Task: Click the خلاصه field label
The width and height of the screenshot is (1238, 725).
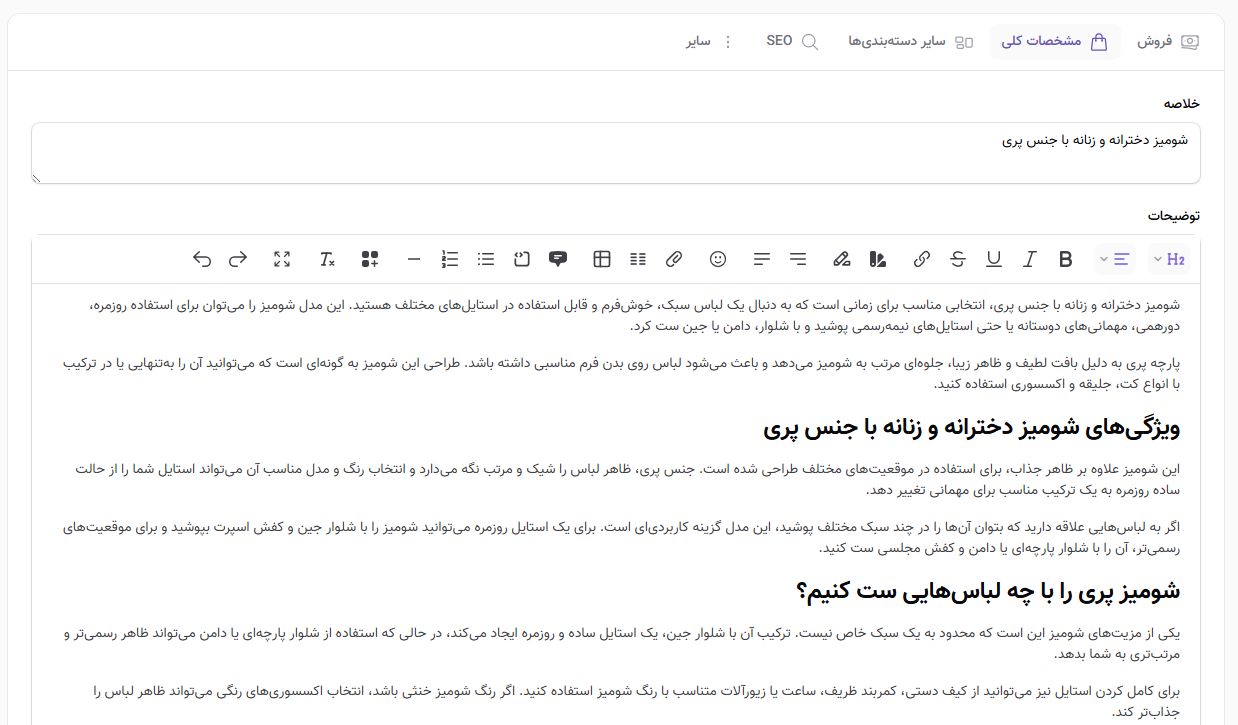Action: [1182, 103]
